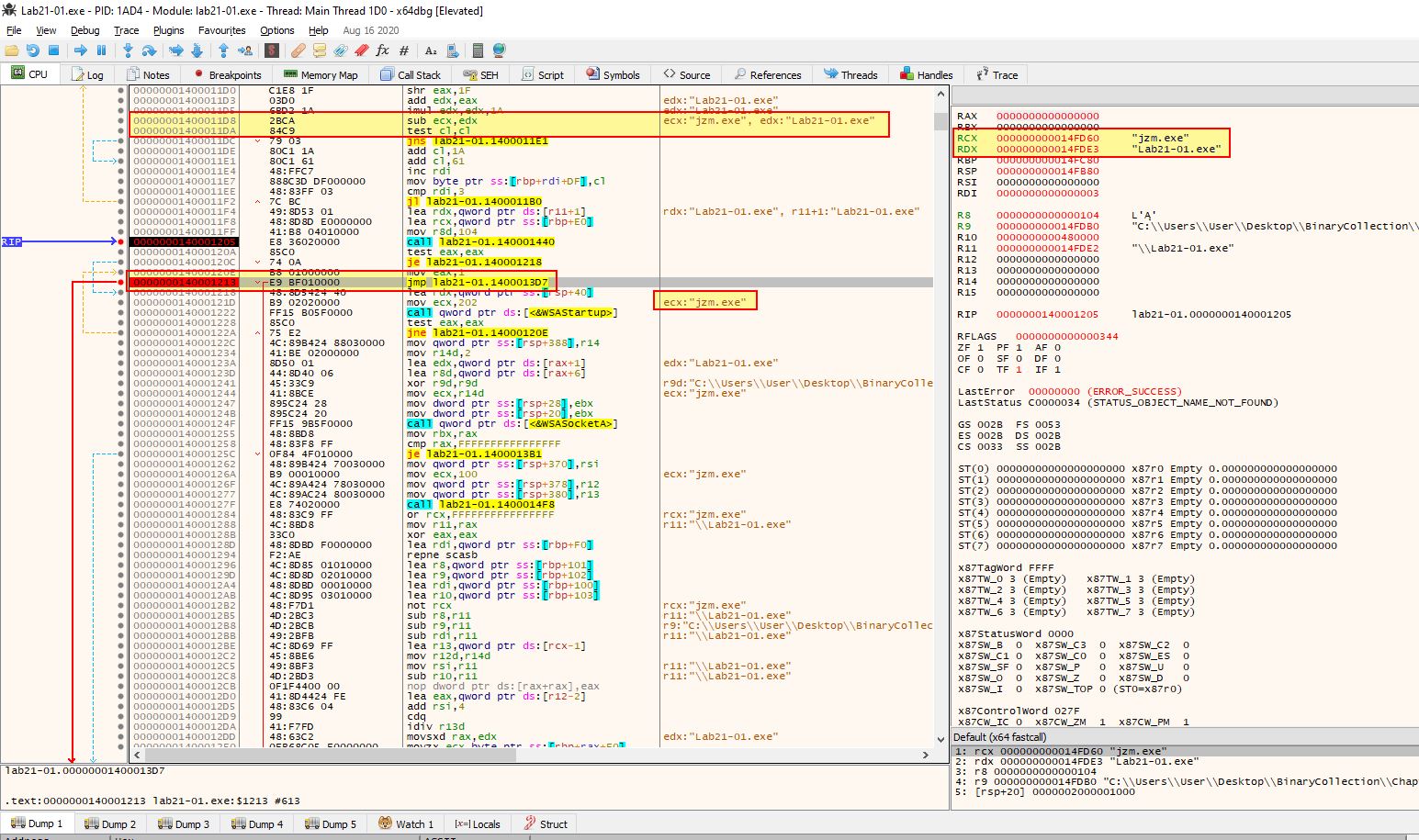Switch to the Symbols tab
The height and width of the screenshot is (840, 1419).
pyautogui.click(x=613, y=74)
